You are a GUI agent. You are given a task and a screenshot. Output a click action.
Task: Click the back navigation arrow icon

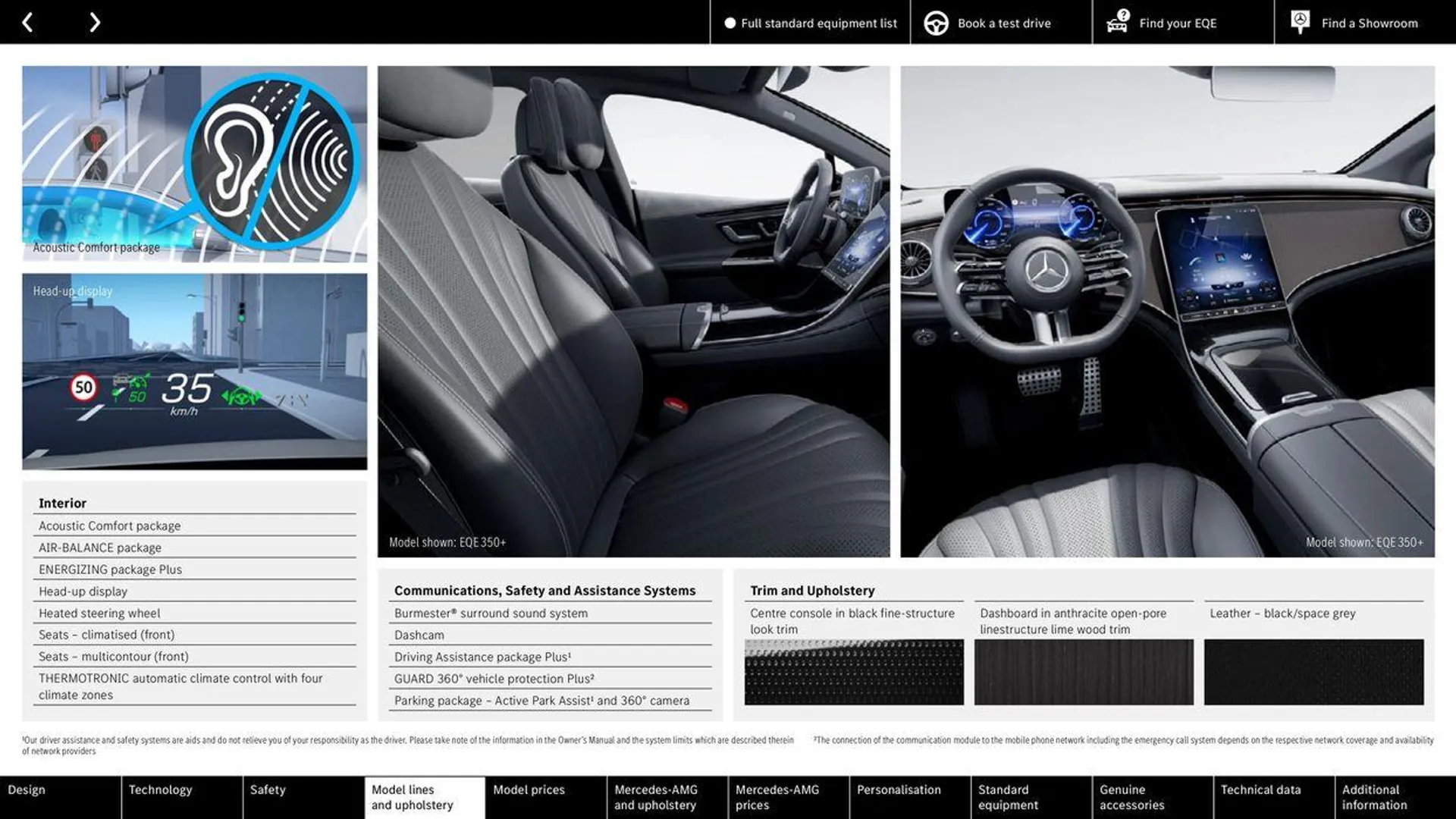coord(26,22)
